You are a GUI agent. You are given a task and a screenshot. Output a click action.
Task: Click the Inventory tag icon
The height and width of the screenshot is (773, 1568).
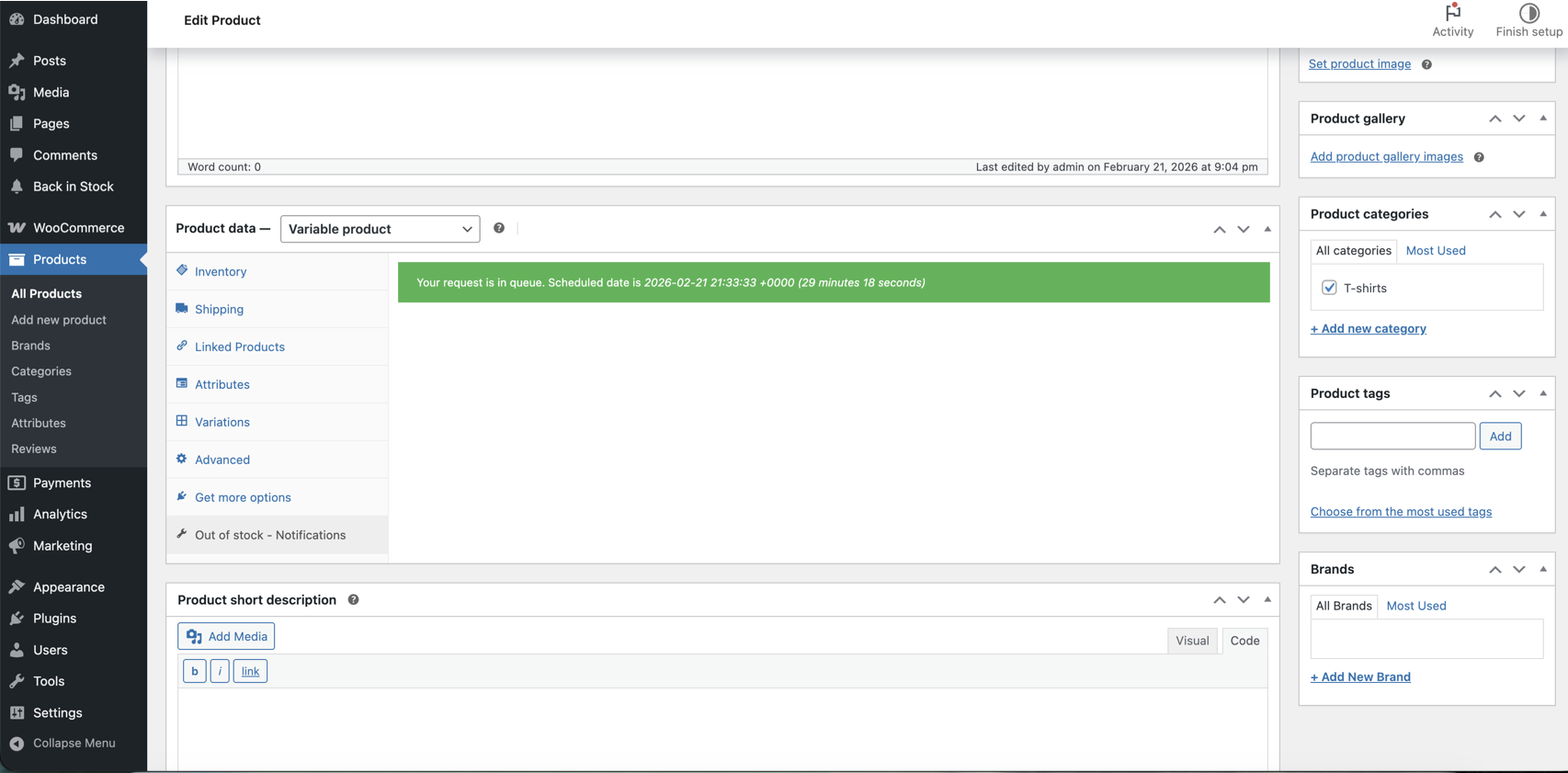[x=182, y=270]
